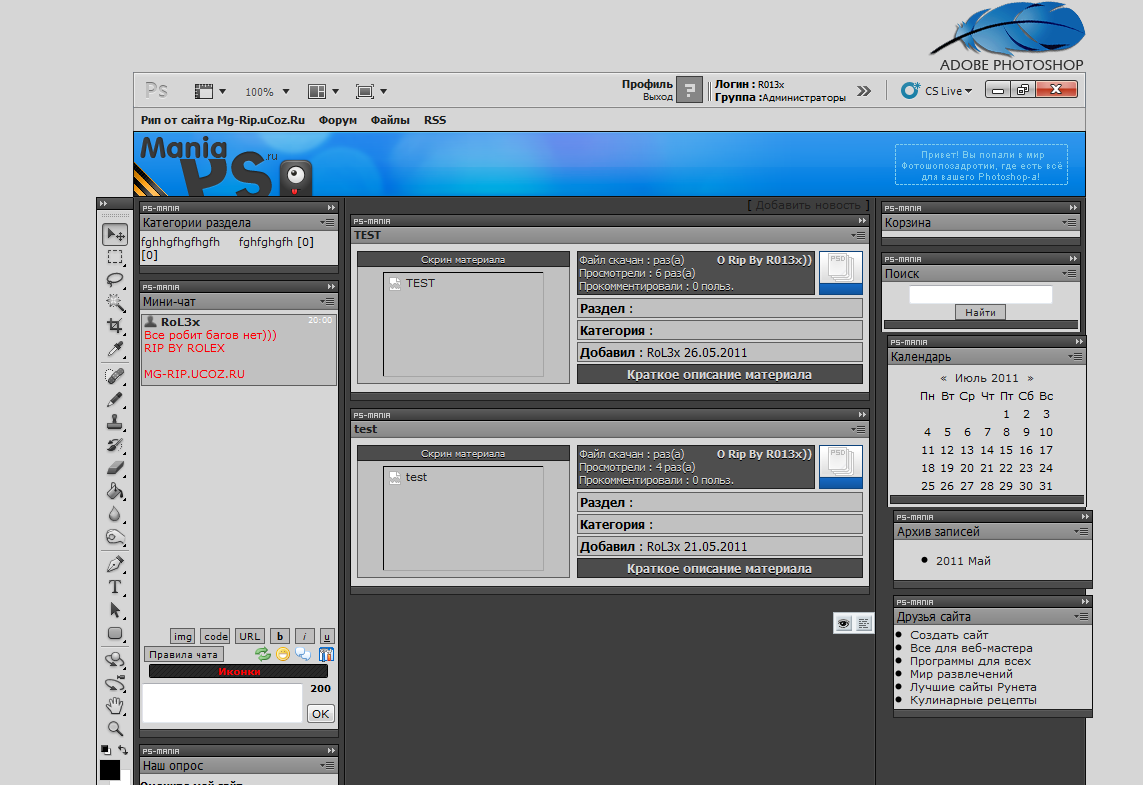Click the Ps logo in top bar
Image resolution: width=1143 pixels, height=785 pixels.
pos(157,90)
